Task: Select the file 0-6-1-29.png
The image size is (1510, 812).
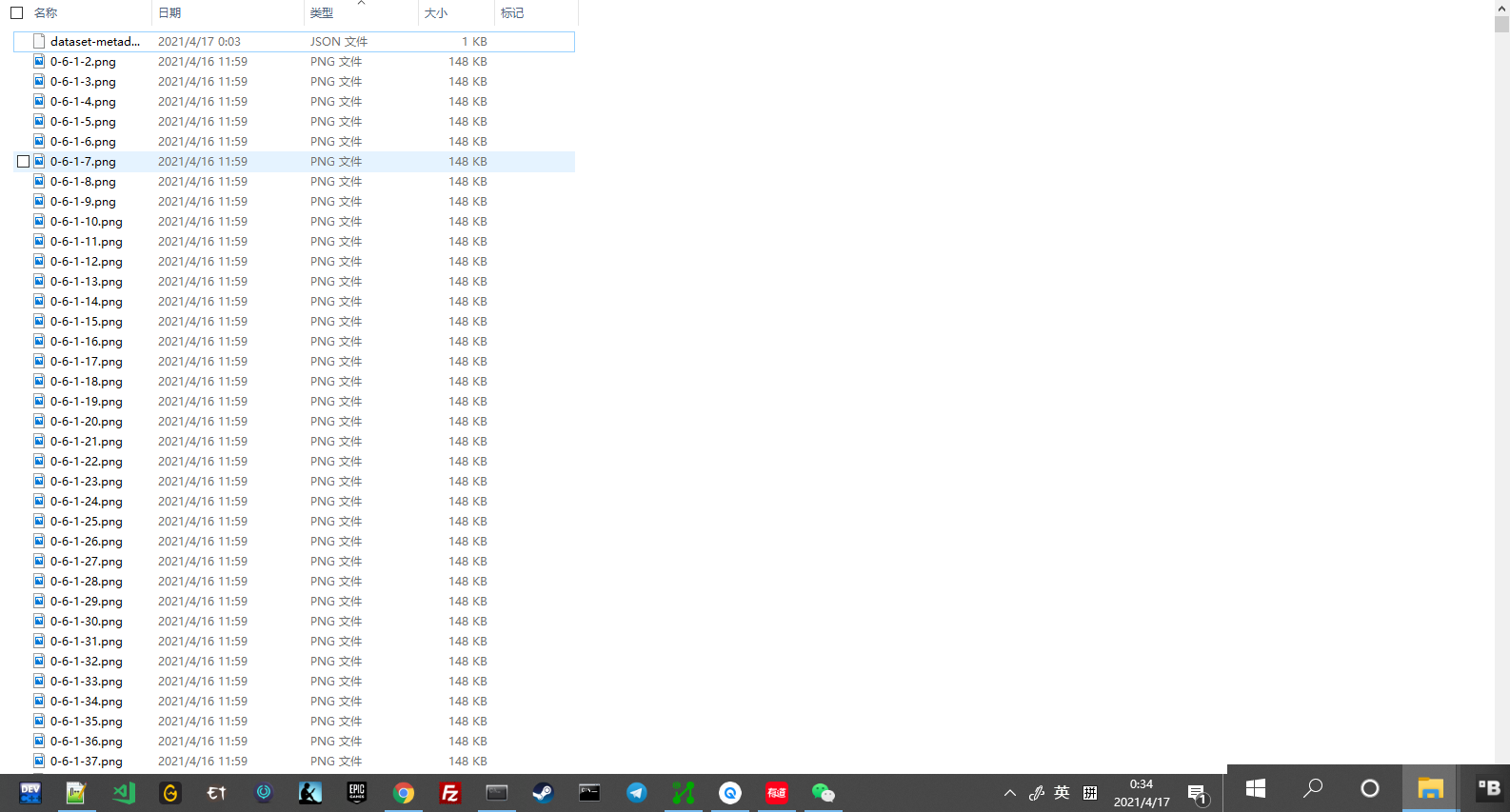Action: 87,601
